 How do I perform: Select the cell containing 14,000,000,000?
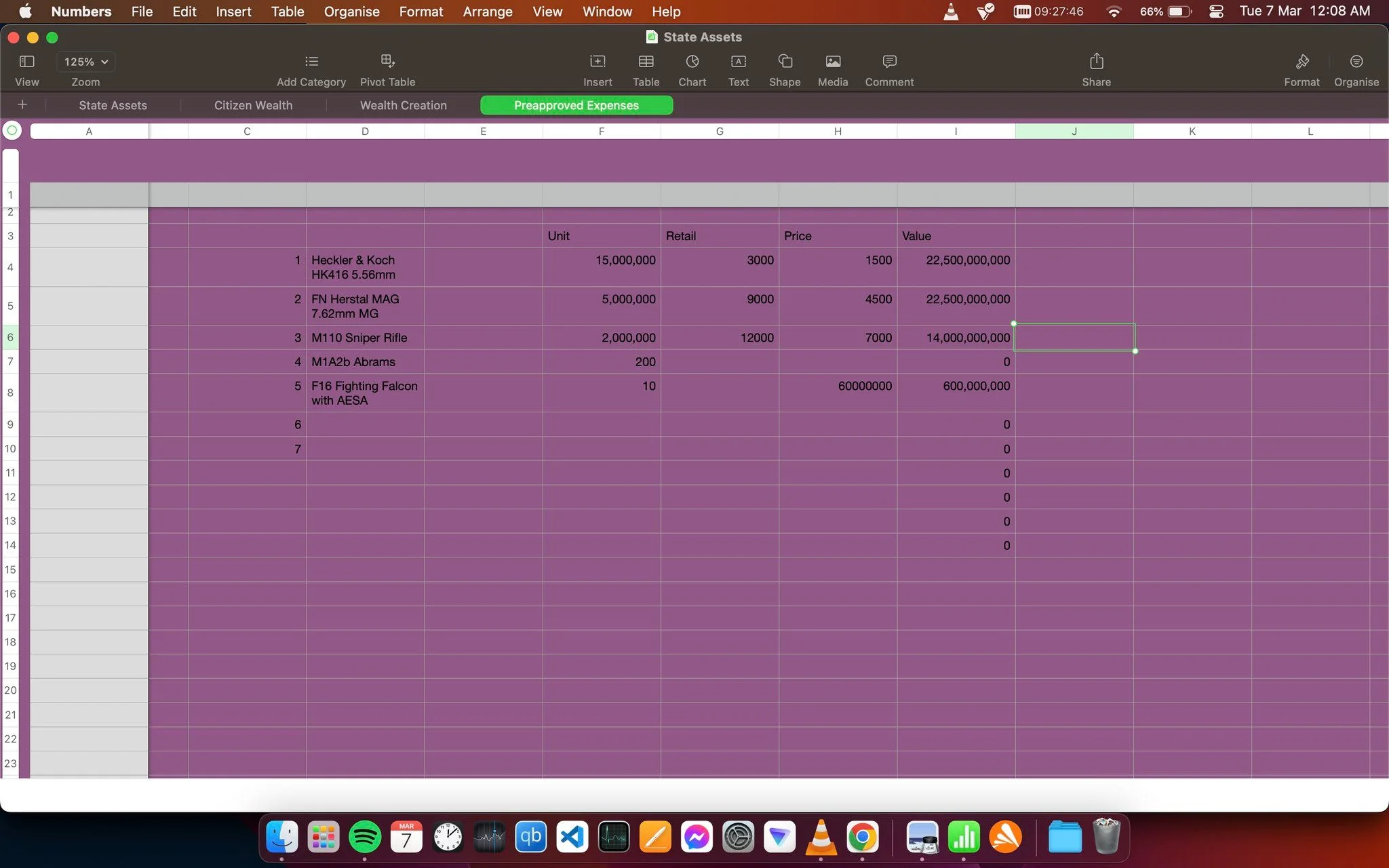pos(956,338)
